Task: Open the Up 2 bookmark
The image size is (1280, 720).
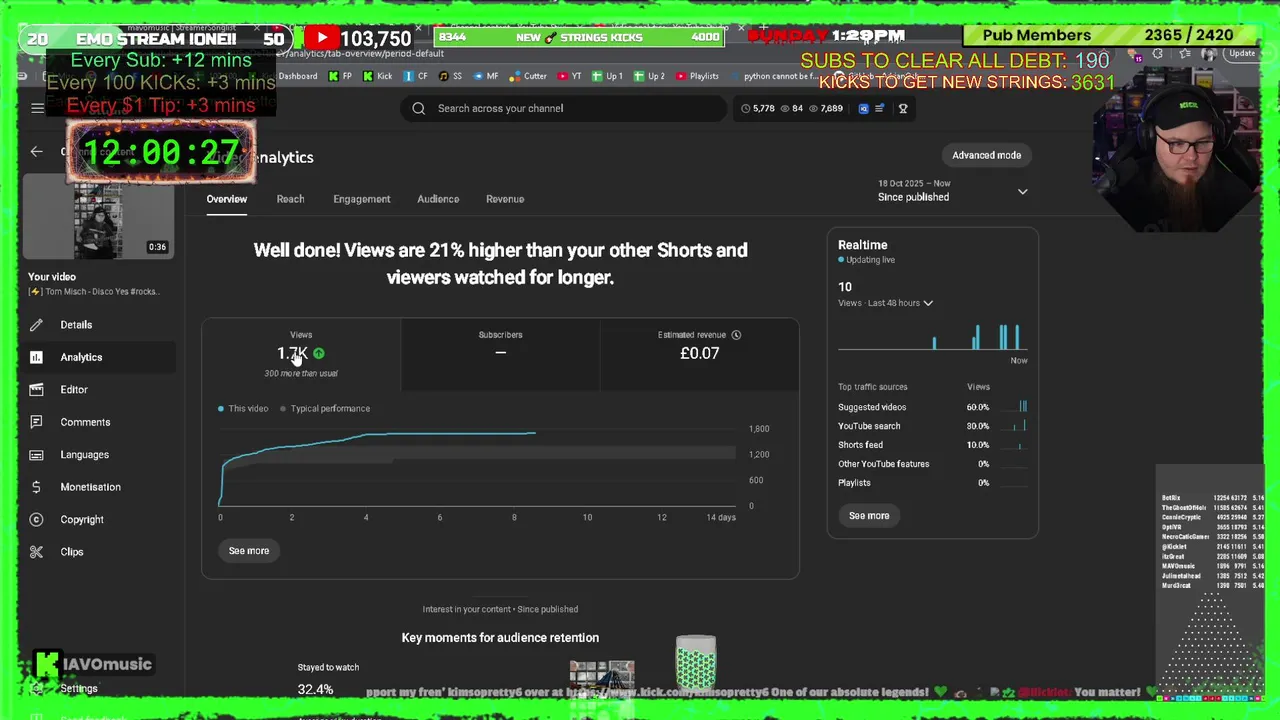Action: (x=649, y=76)
